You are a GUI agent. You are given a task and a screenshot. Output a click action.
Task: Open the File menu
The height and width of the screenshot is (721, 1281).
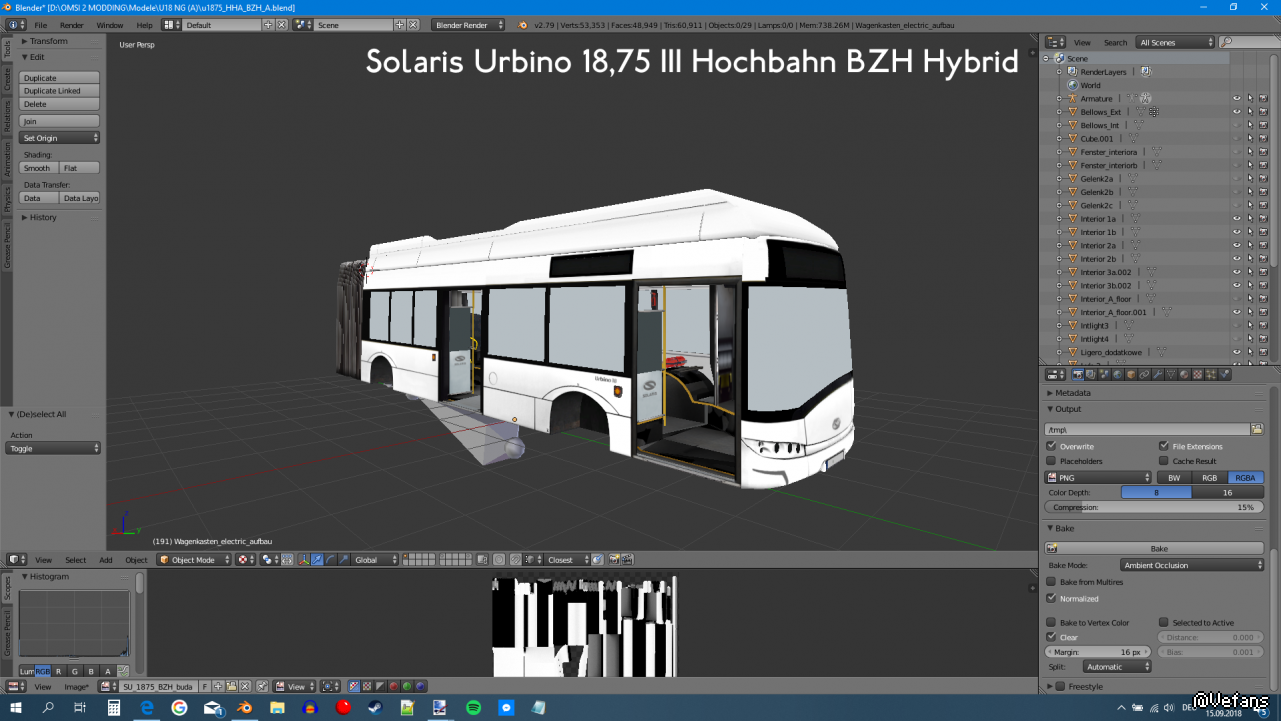[41, 25]
